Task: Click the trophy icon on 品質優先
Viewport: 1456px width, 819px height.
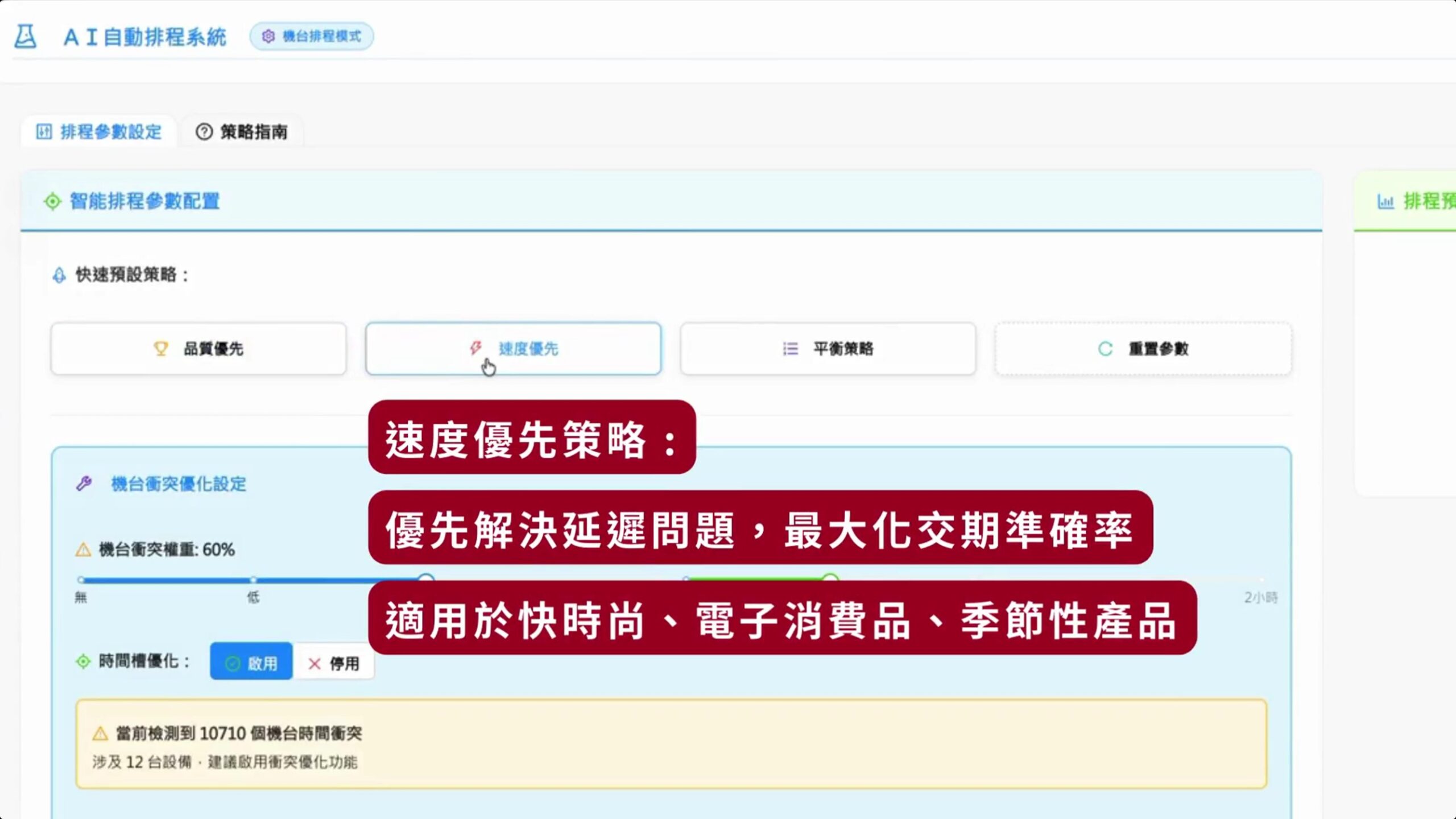Action: click(161, 348)
